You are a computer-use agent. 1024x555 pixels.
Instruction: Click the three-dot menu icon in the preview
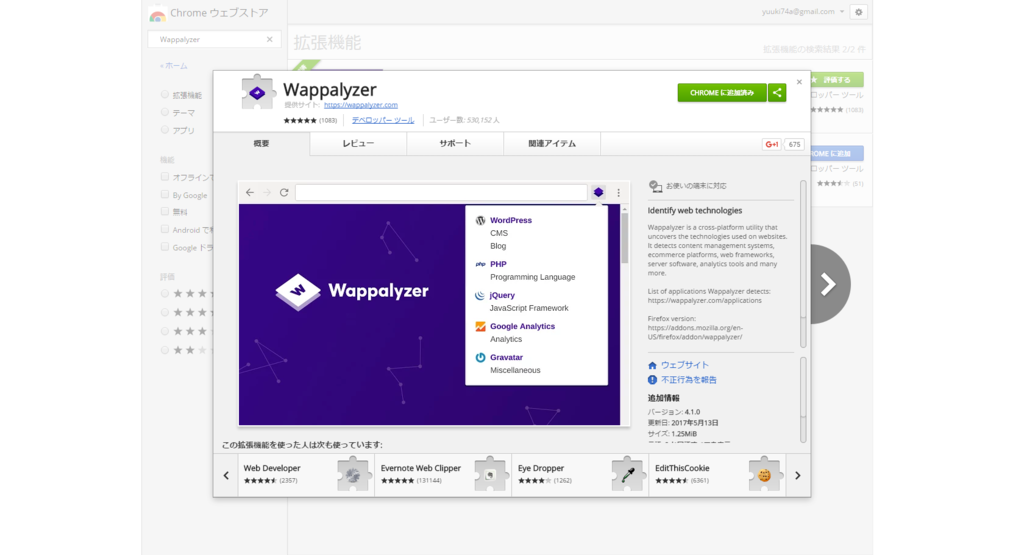point(618,193)
